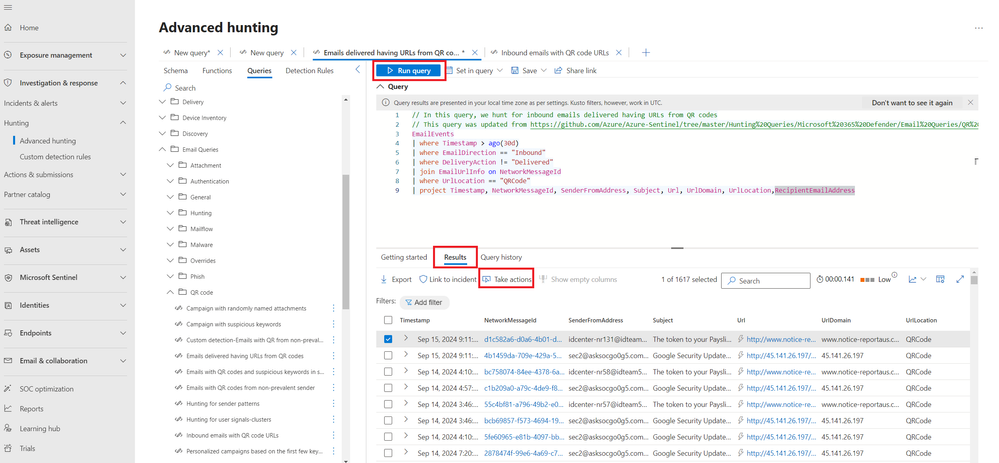Click the add new query tab plus icon
The height and width of the screenshot is (463, 999).
point(645,52)
